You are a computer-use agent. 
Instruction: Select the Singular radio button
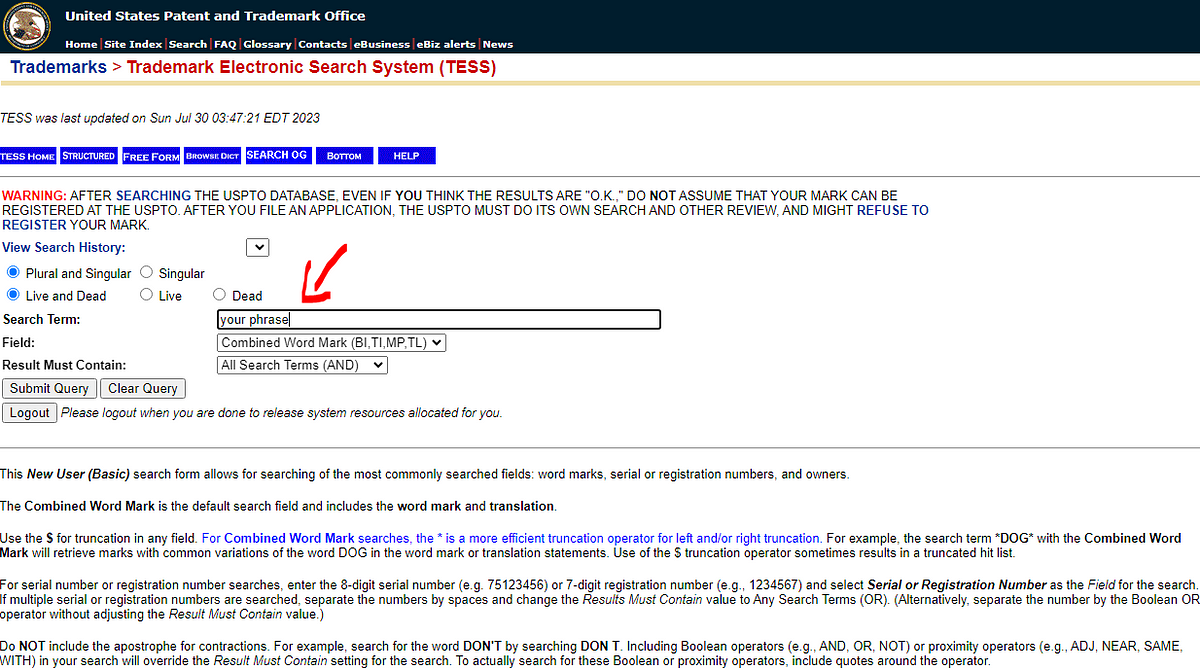pyautogui.click(x=146, y=272)
